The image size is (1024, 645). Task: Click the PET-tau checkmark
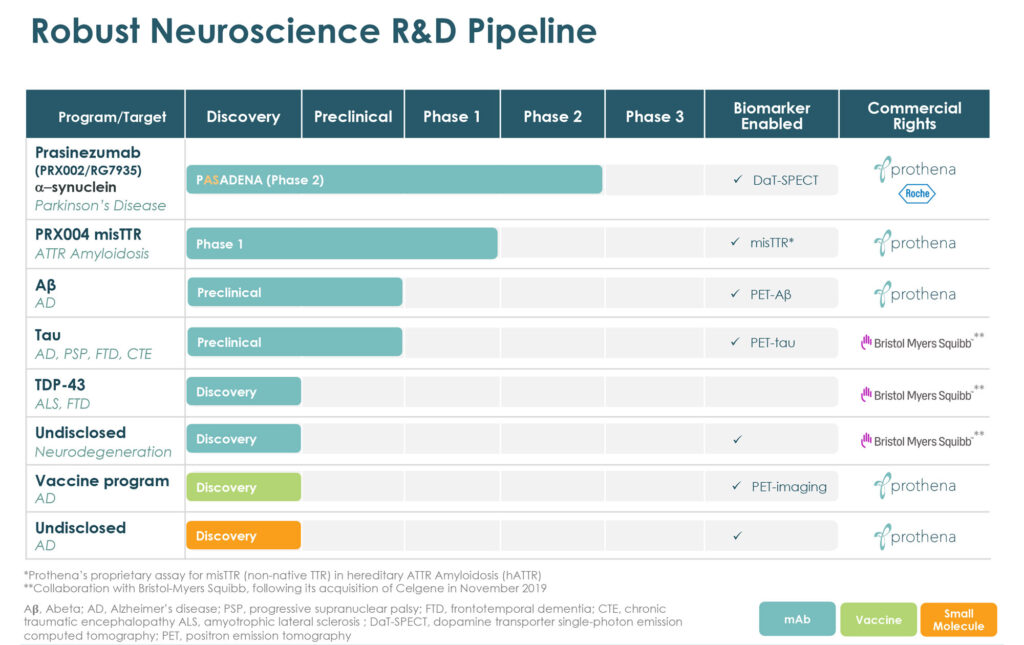point(735,342)
